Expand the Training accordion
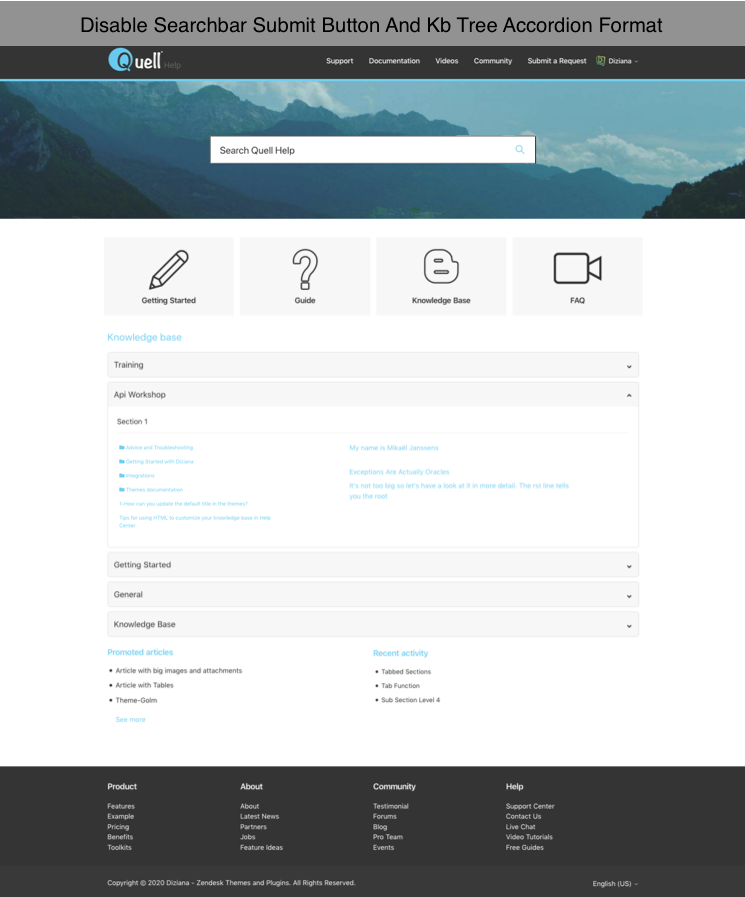 coord(372,365)
